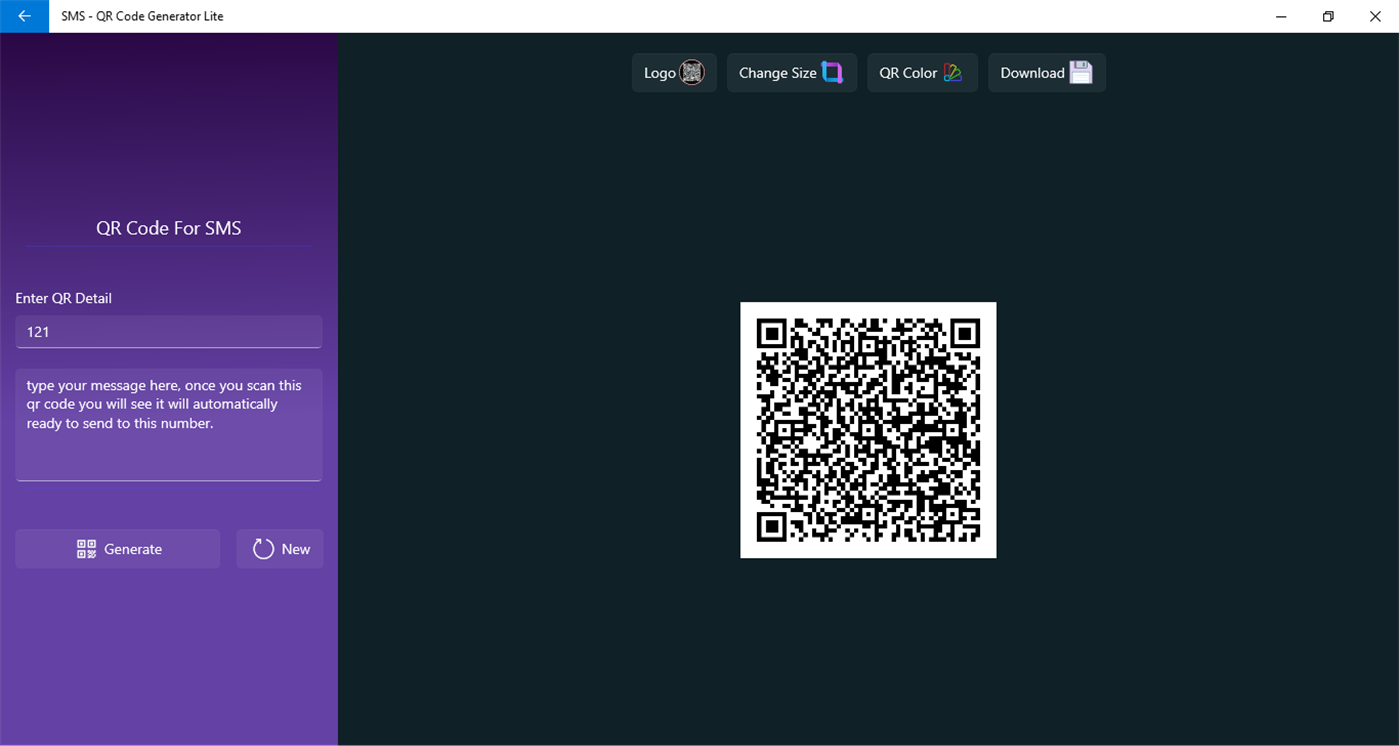Click the window title 'SMS - QR Code Generator Lite'
The image size is (1399, 746).
coord(142,16)
